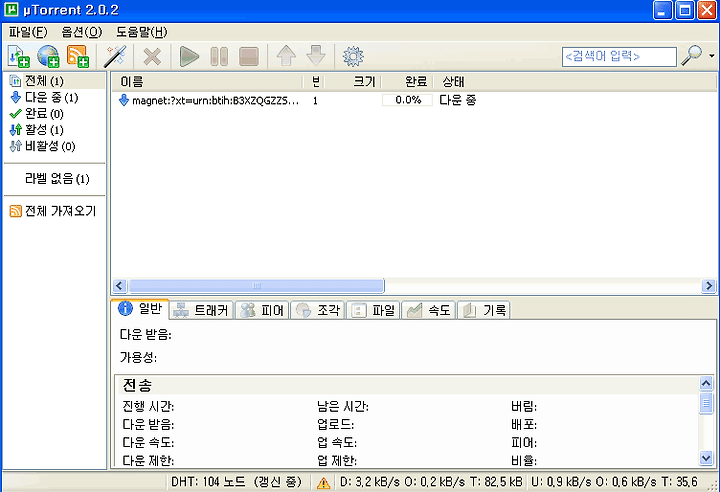Click the detail pane vertical scrollbar thumb

pyautogui.click(x=706, y=403)
